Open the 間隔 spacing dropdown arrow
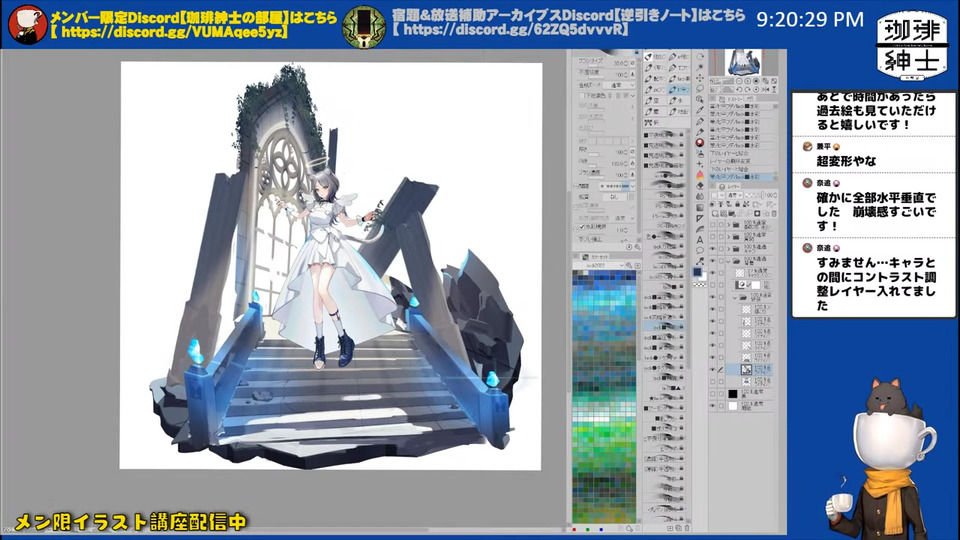Image resolution: width=960 pixels, height=540 pixels. point(632,186)
